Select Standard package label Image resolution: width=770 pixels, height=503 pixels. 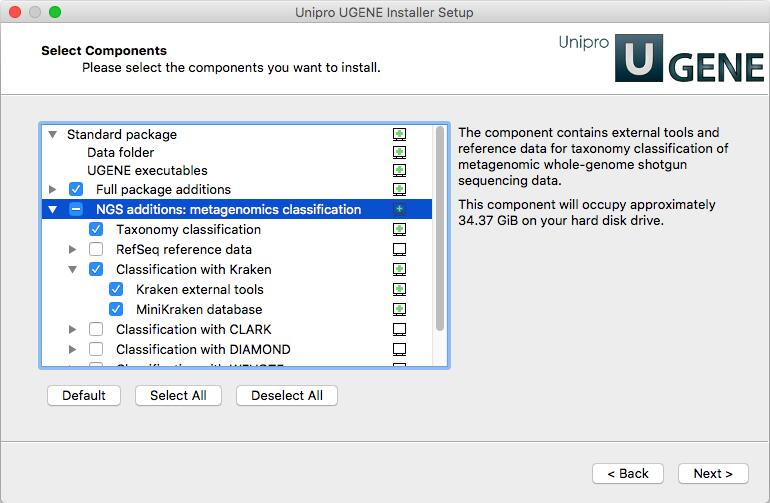pyautogui.click(x=122, y=135)
